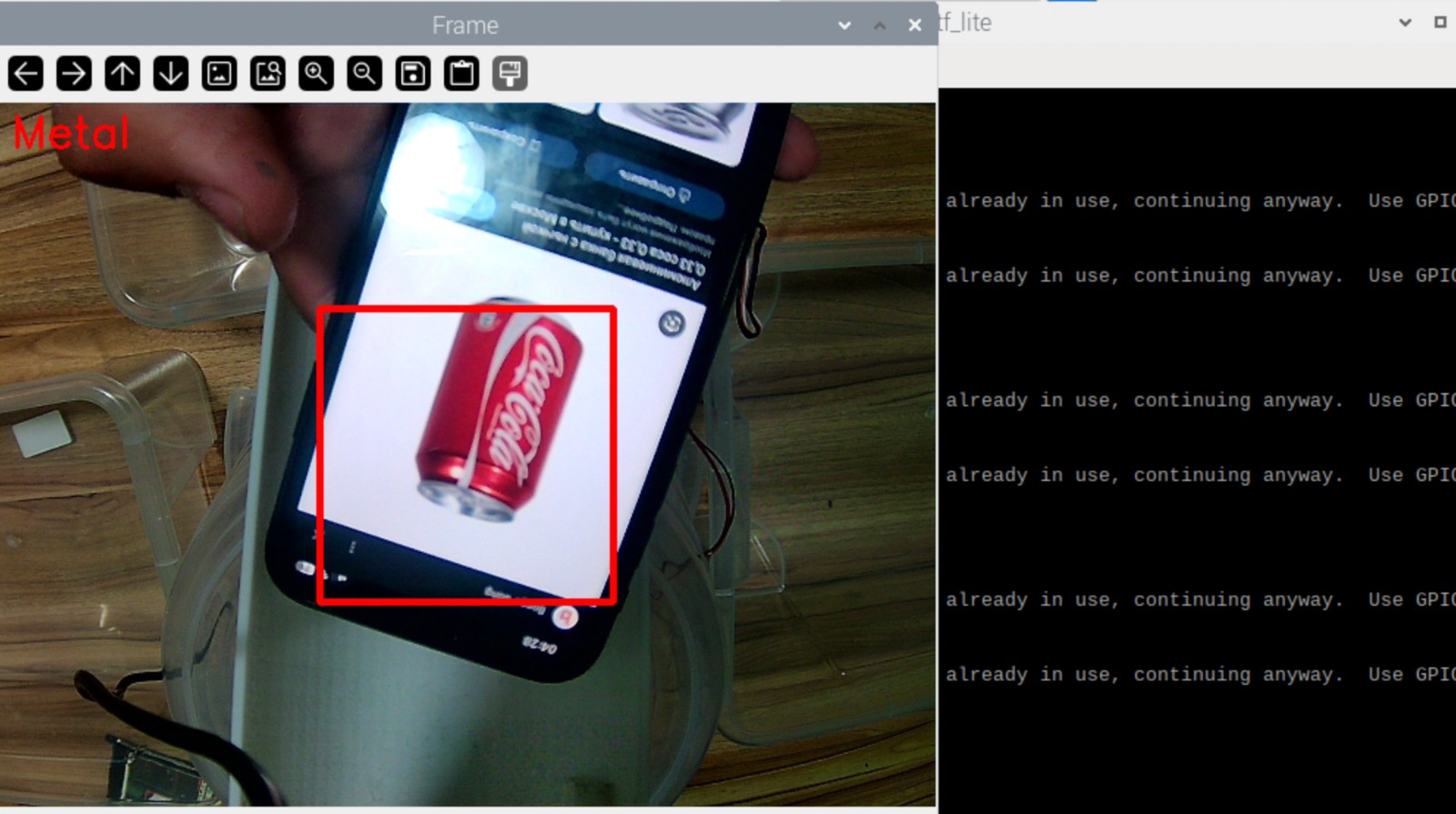This screenshot has height=814, width=1456.
Task: Zoom in with the magnifier plus icon
Action: point(317,74)
